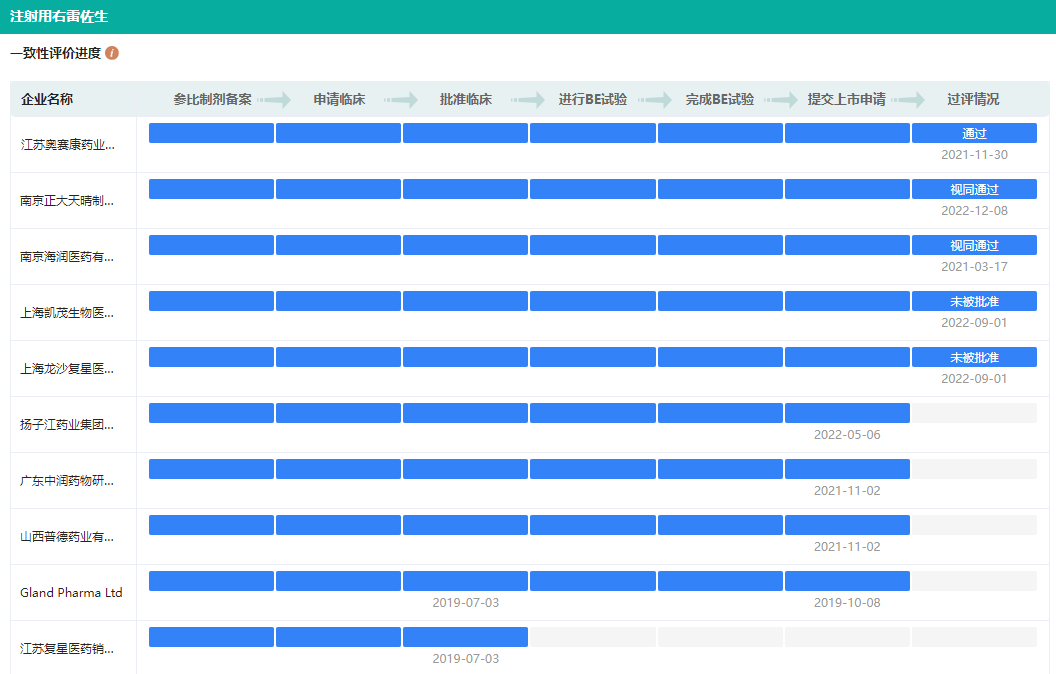The image size is (1056, 674).
Task: Click arrow icon after 提交上市申请
Action: (909, 100)
